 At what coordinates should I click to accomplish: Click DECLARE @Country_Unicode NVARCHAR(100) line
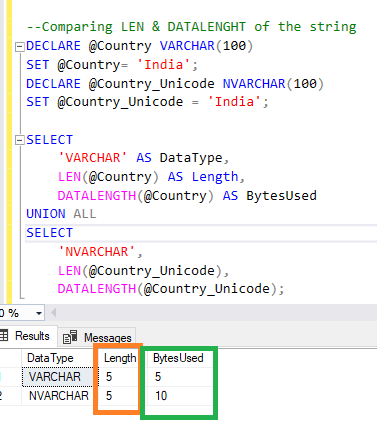click(x=175, y=84)
